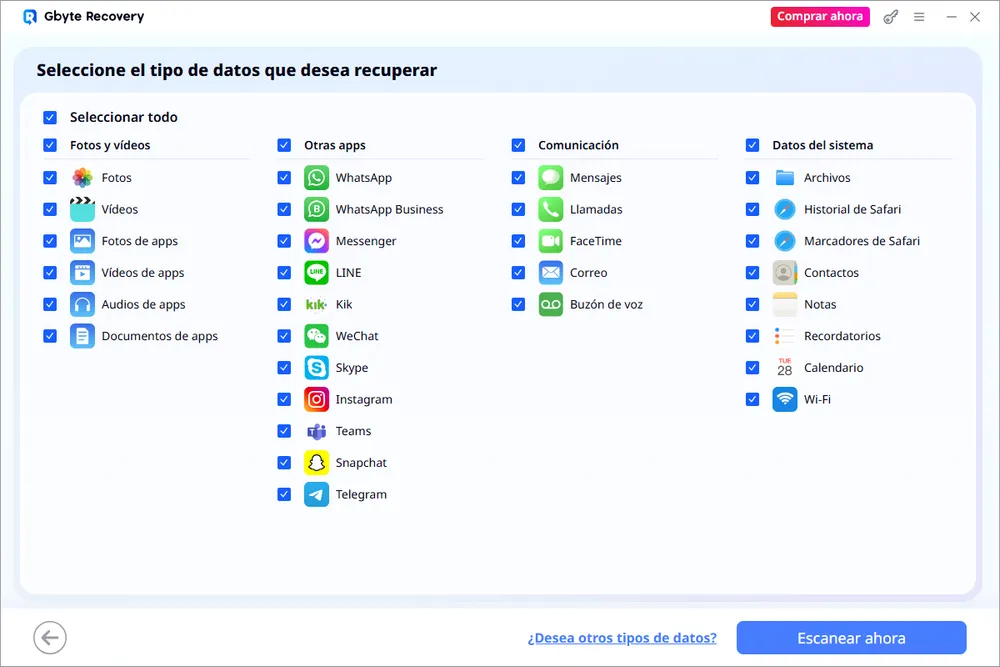Click the Skype icon
Screen dimensions: 1000x667
point(316,368)
